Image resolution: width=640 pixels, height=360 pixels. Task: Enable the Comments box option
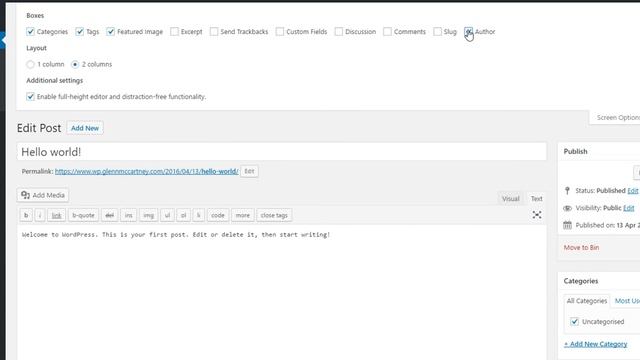(387, 31)
